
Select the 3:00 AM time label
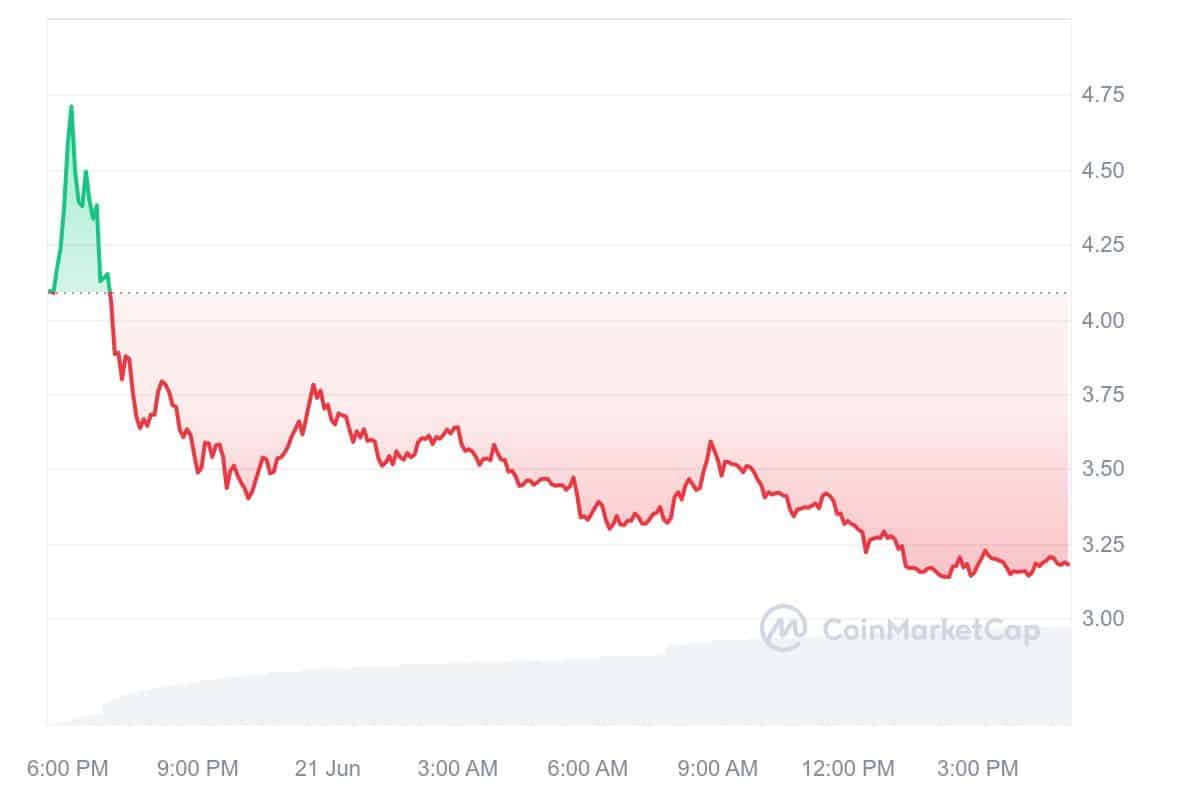[x=458, y=768]
